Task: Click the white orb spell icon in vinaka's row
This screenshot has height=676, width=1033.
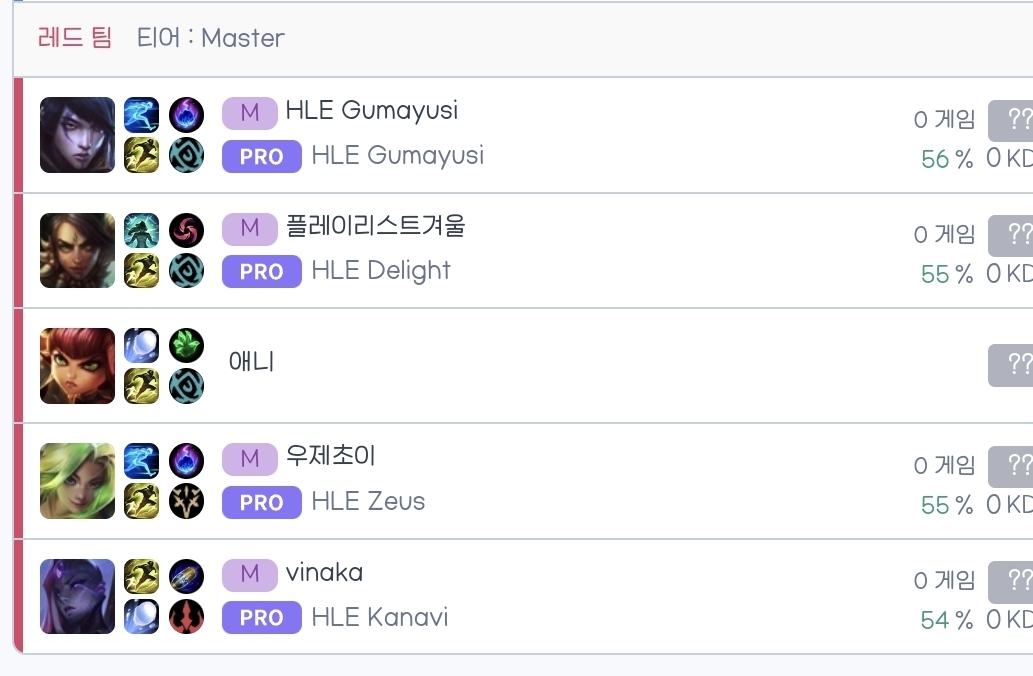Action: (141, 616)
